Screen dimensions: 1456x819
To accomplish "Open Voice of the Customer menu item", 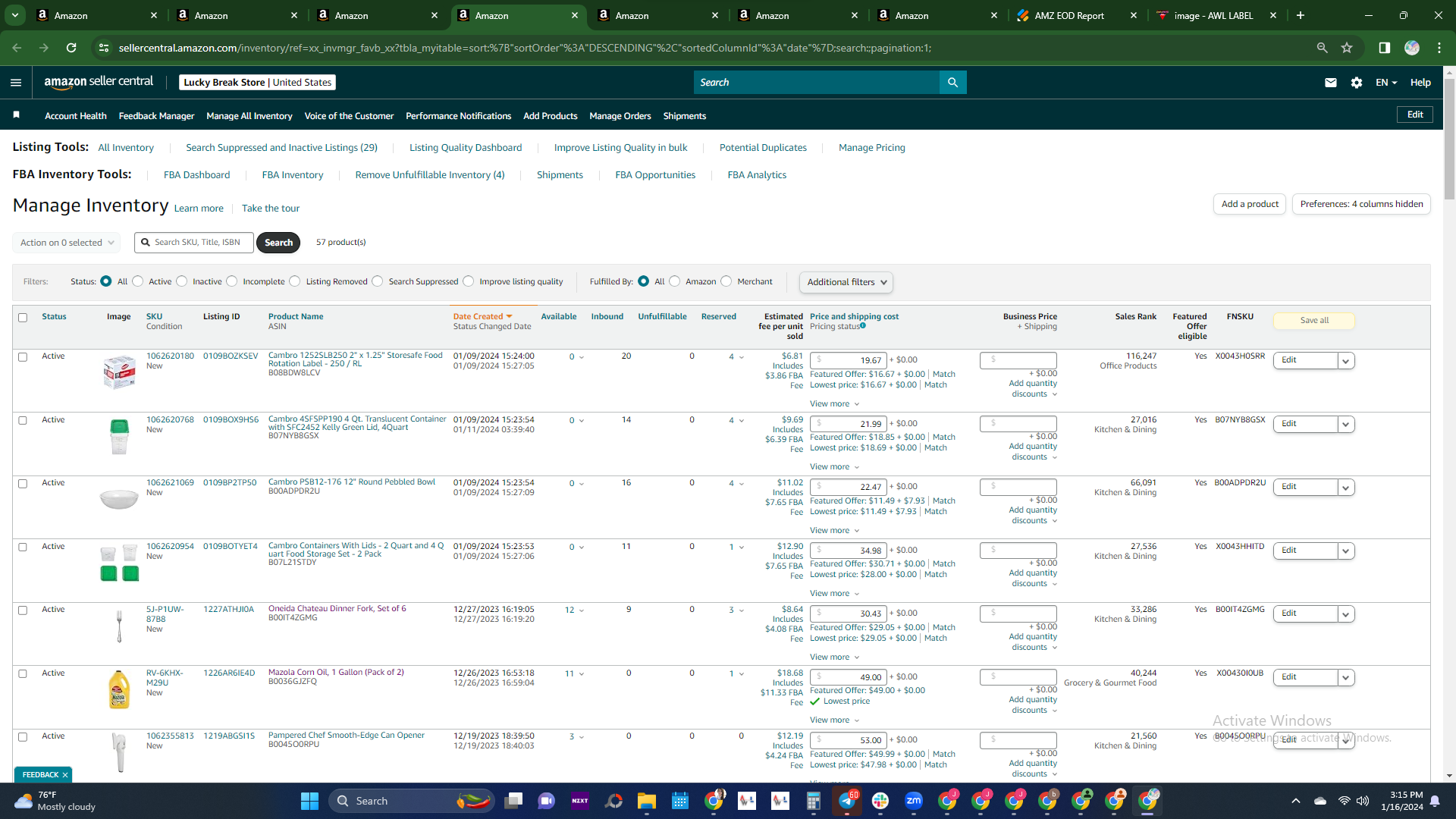I will 349,116.
